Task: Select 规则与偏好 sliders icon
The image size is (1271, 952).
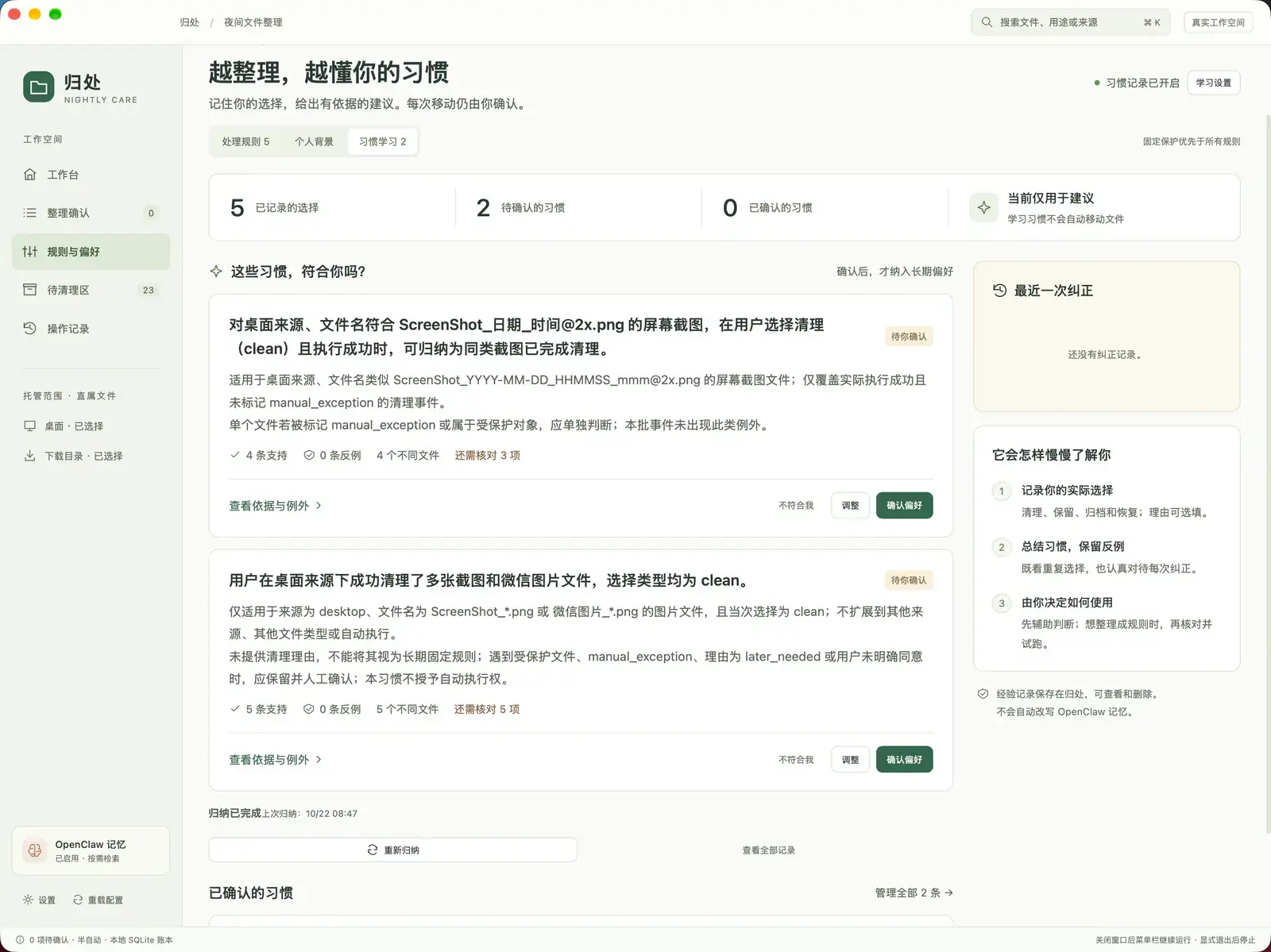Action: click(29, 252)
